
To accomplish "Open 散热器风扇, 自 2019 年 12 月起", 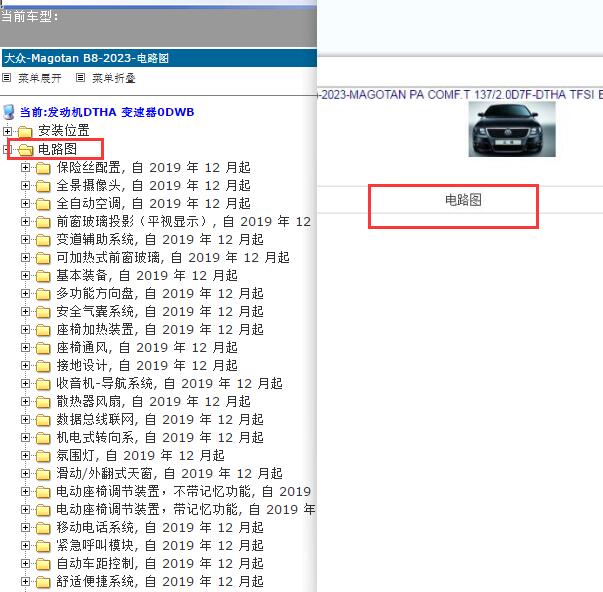I will coord(153,402).
